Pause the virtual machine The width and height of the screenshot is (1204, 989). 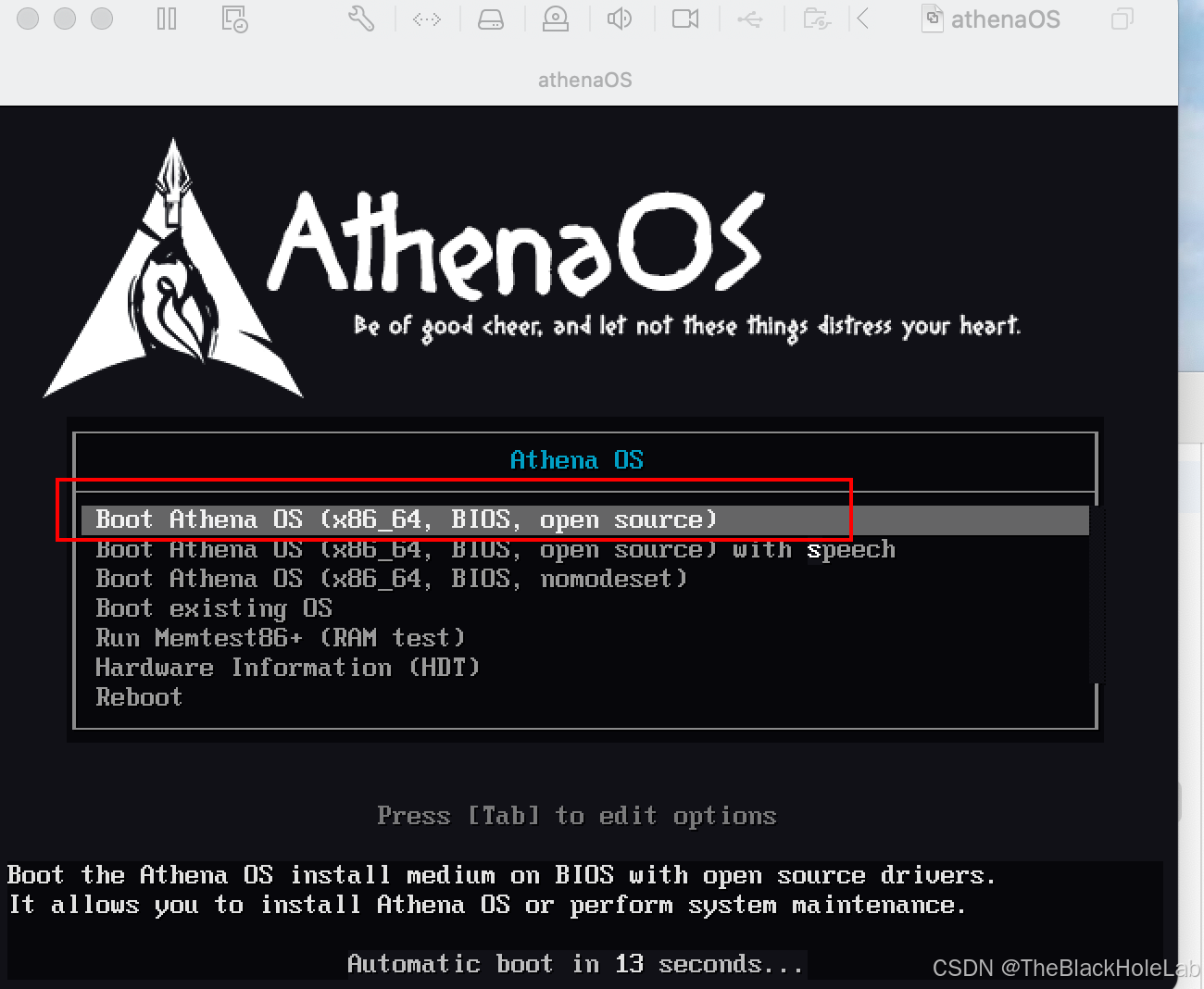167,19
